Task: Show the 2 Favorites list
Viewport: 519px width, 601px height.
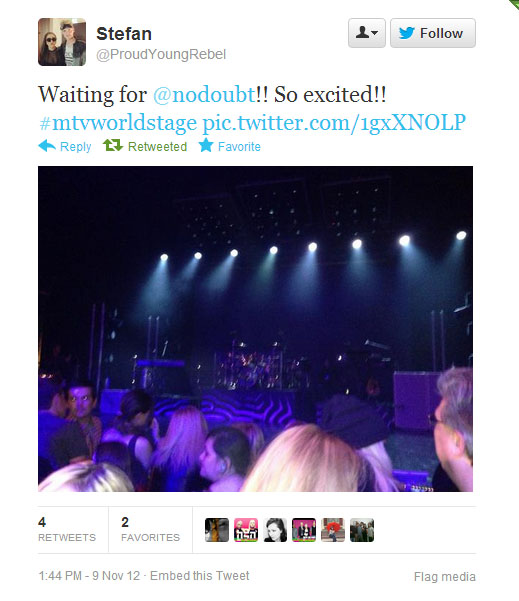Action: (x=150, y=529)
